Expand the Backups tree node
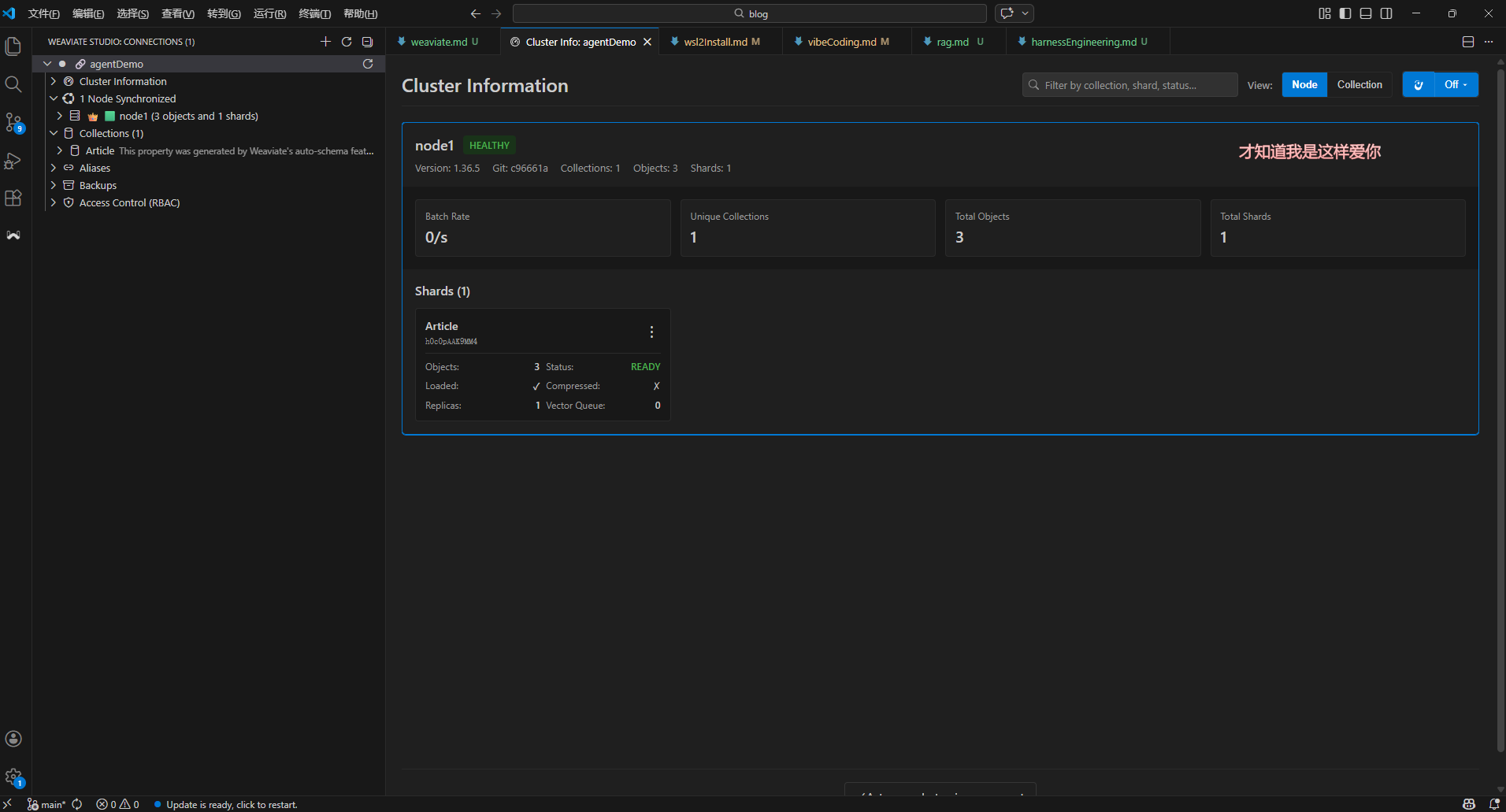The height and width of the screenshot is (812, 1506). [x=54, y=185]
